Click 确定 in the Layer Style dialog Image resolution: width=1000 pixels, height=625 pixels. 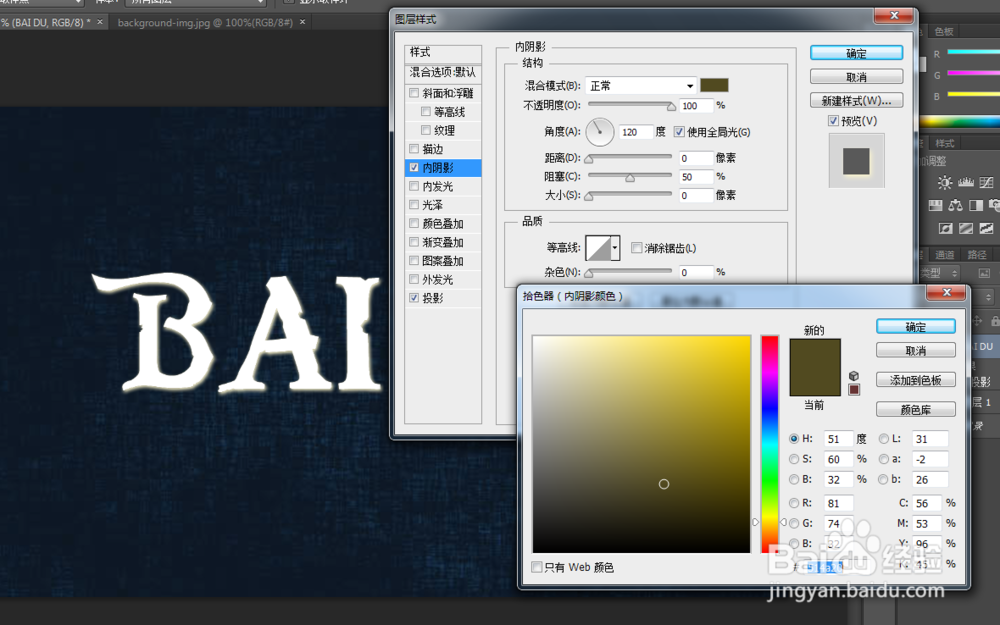857,53
